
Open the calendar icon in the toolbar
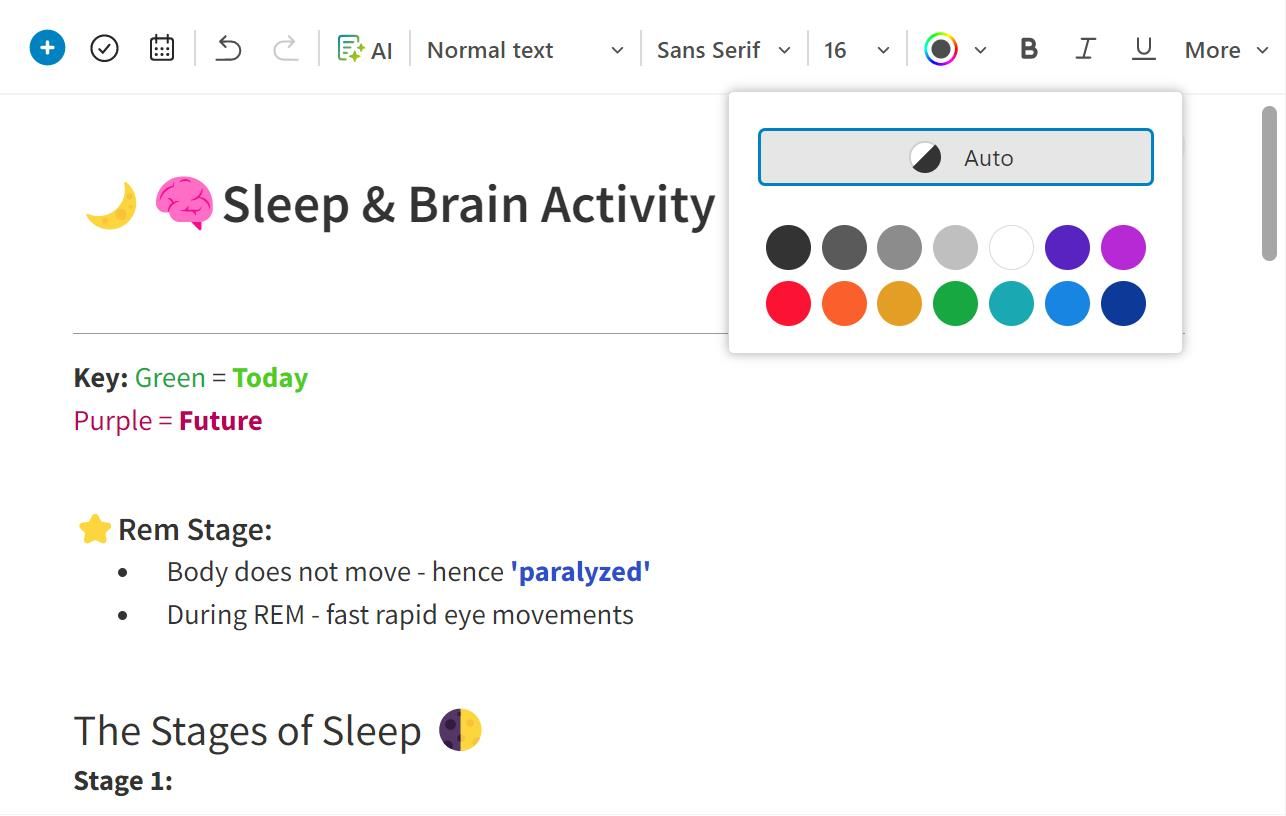(x=161, y=47)
